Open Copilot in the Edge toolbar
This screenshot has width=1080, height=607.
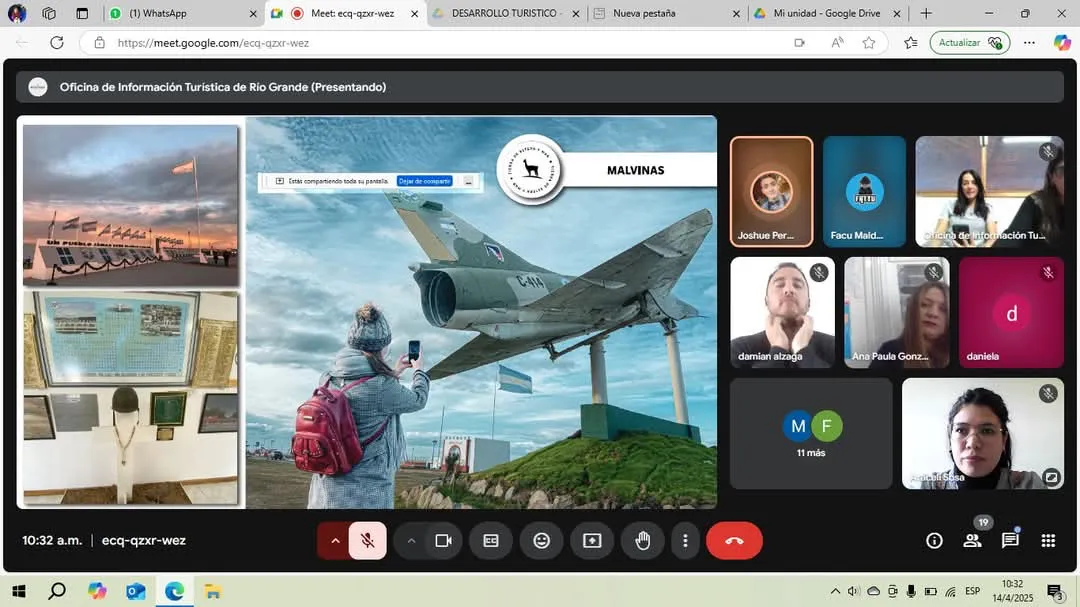point(1062,43)
